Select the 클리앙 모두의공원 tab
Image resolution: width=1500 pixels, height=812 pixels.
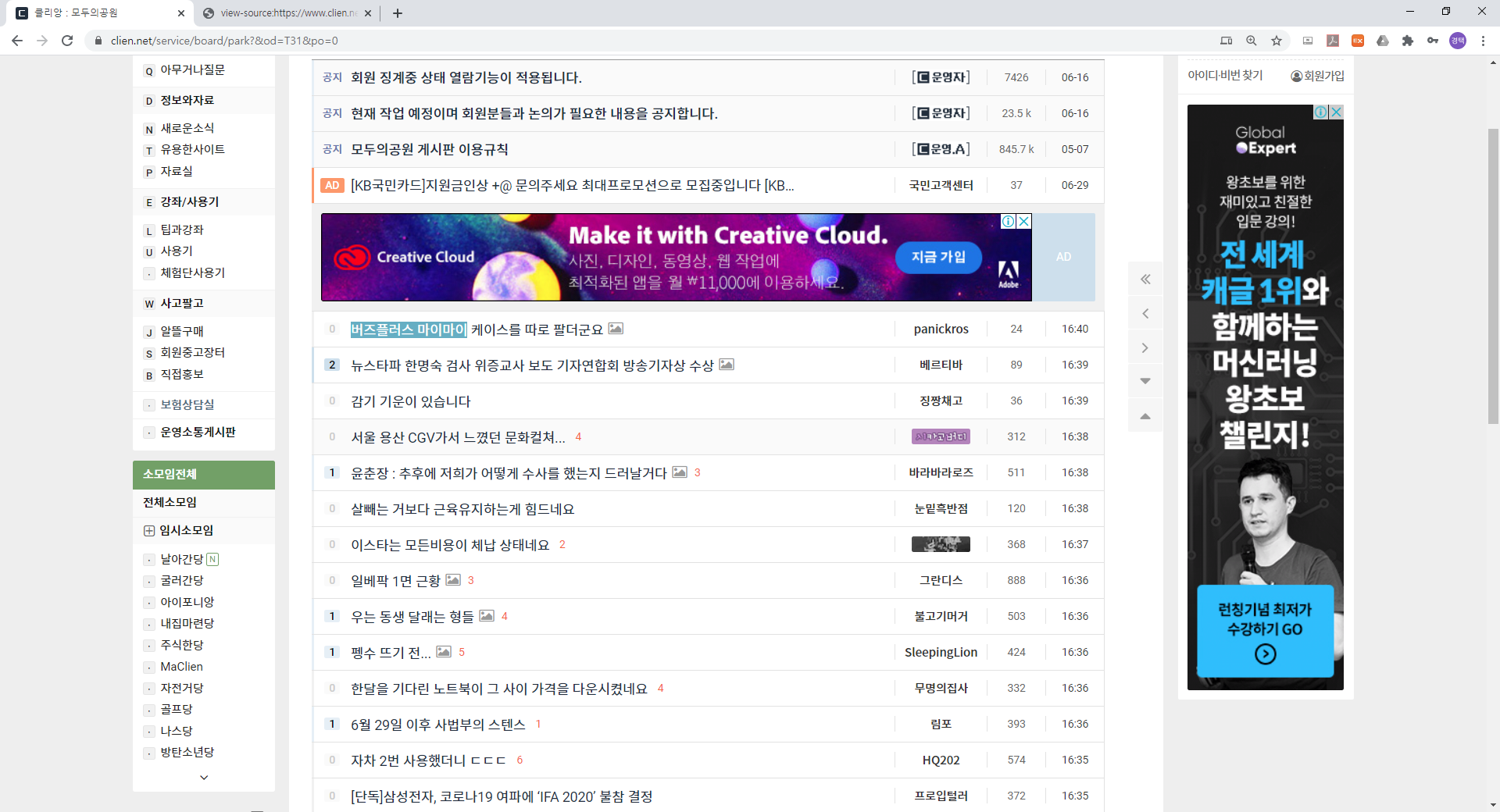99,13
